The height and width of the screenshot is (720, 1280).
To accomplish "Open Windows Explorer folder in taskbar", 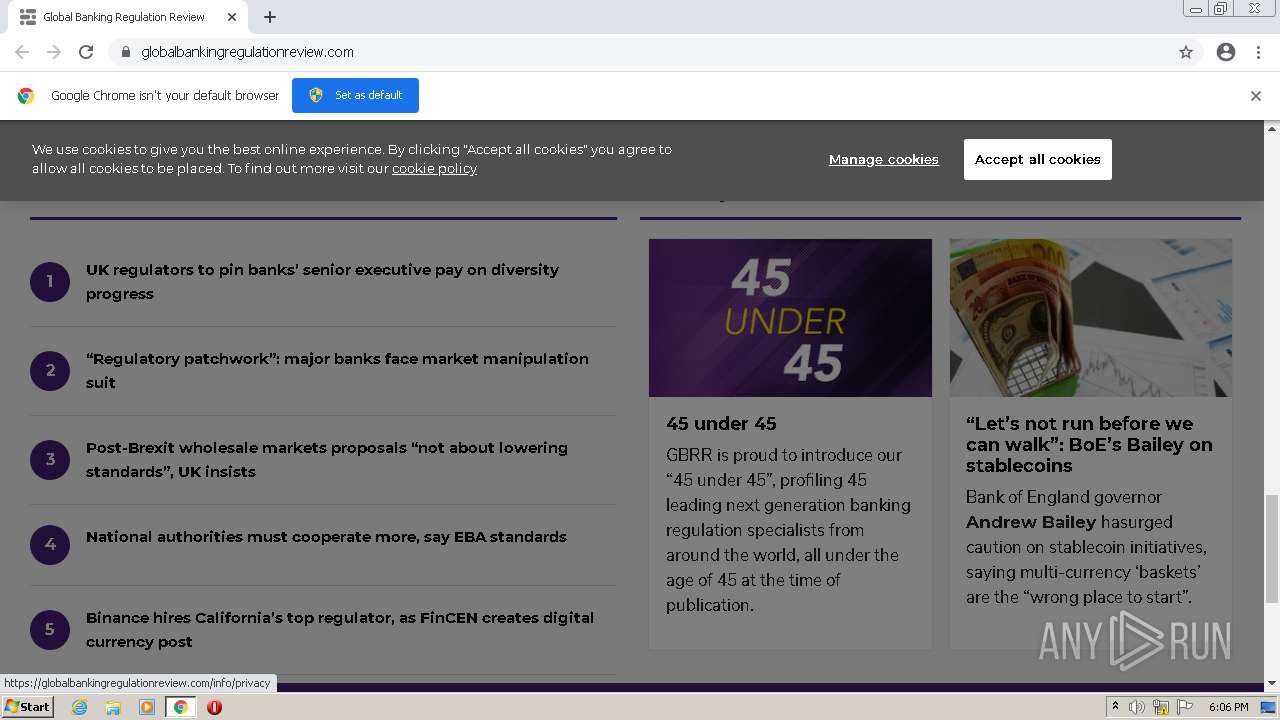I will 113,707.
